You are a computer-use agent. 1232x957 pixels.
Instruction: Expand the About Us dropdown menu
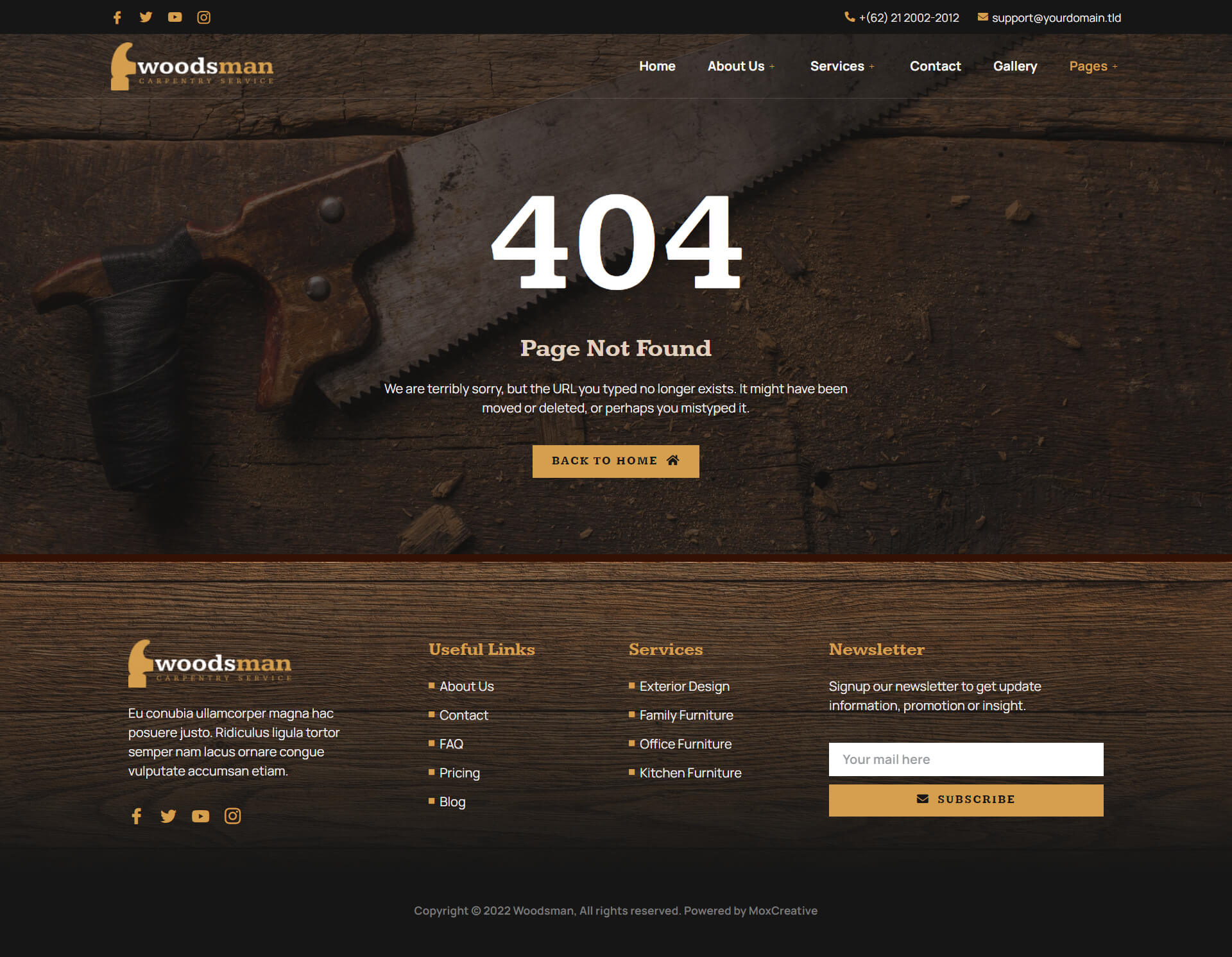(x=740, y=66)
